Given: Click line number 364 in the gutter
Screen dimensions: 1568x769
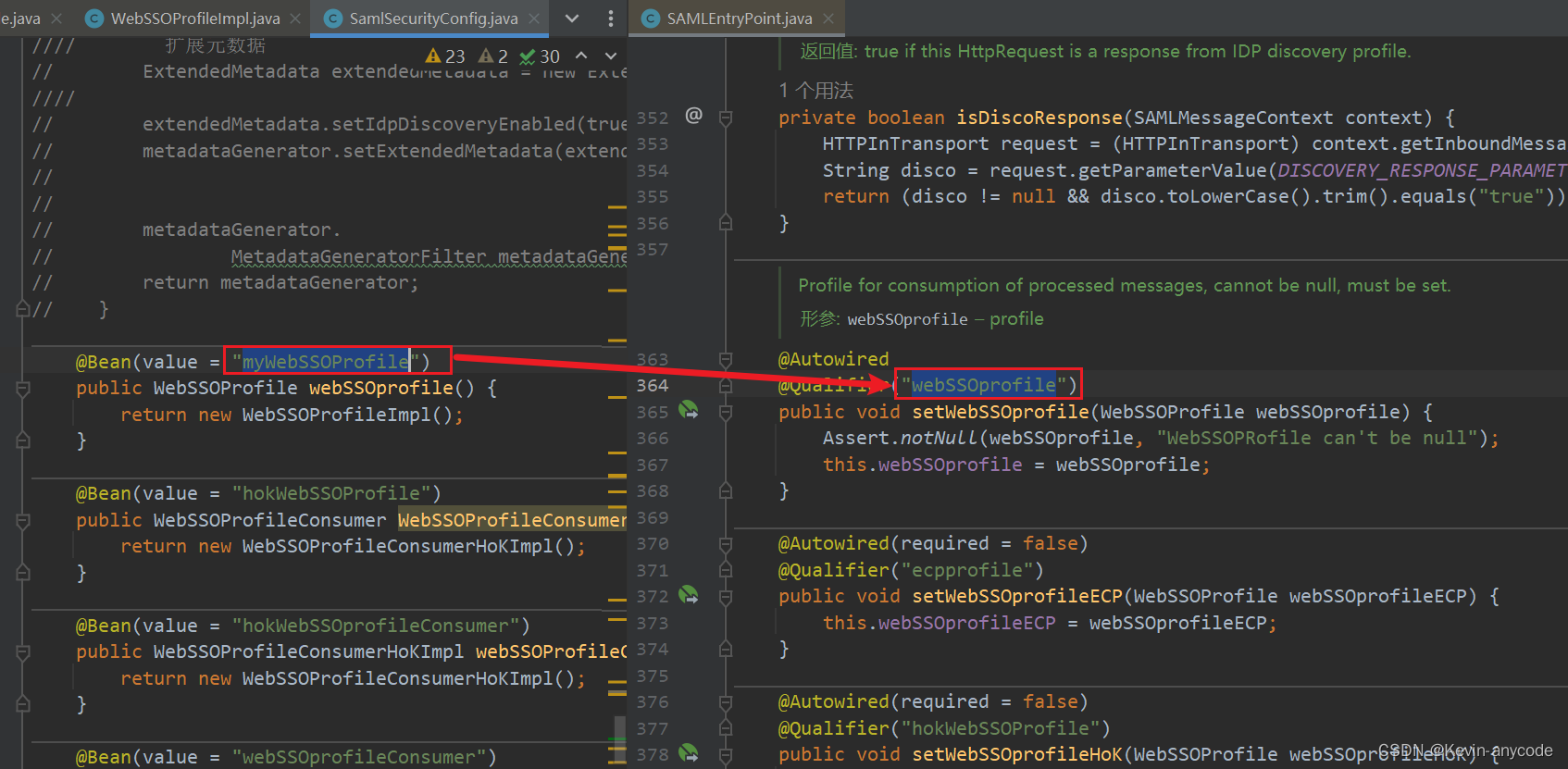Looking at the screenshot, I should (x=653, y=385).
